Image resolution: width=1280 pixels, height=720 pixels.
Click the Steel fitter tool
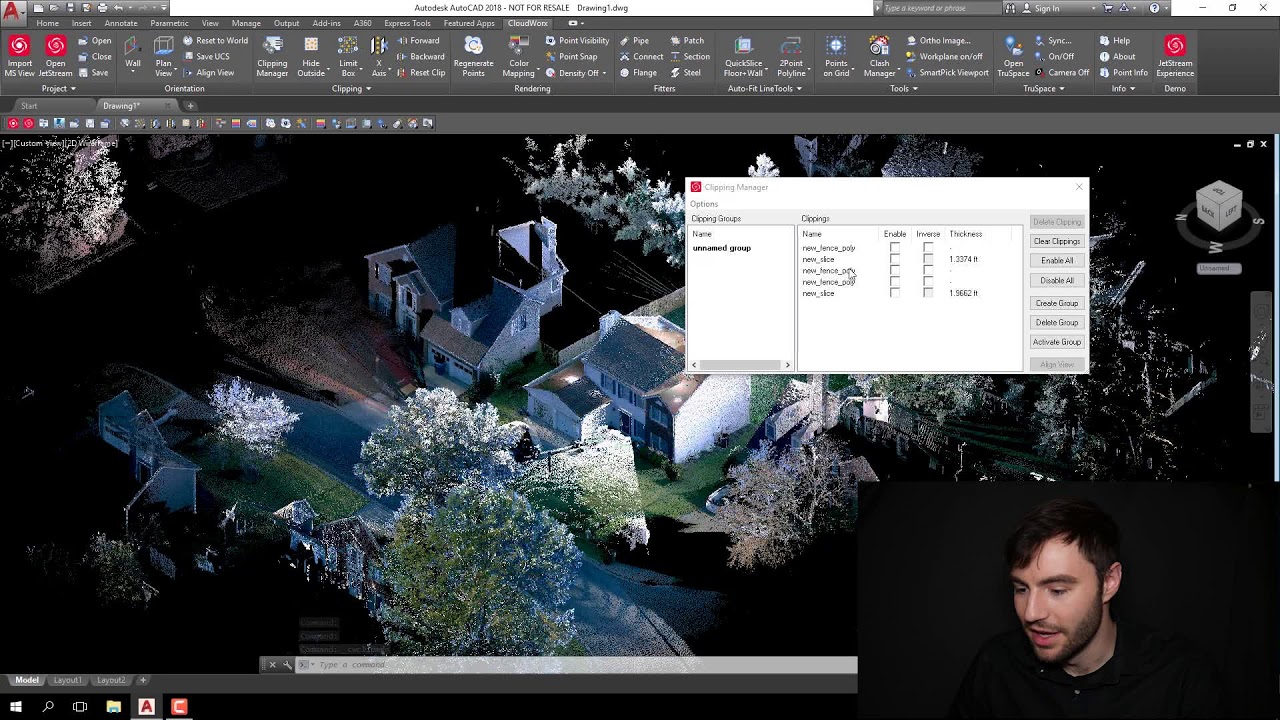pos(686,73)
